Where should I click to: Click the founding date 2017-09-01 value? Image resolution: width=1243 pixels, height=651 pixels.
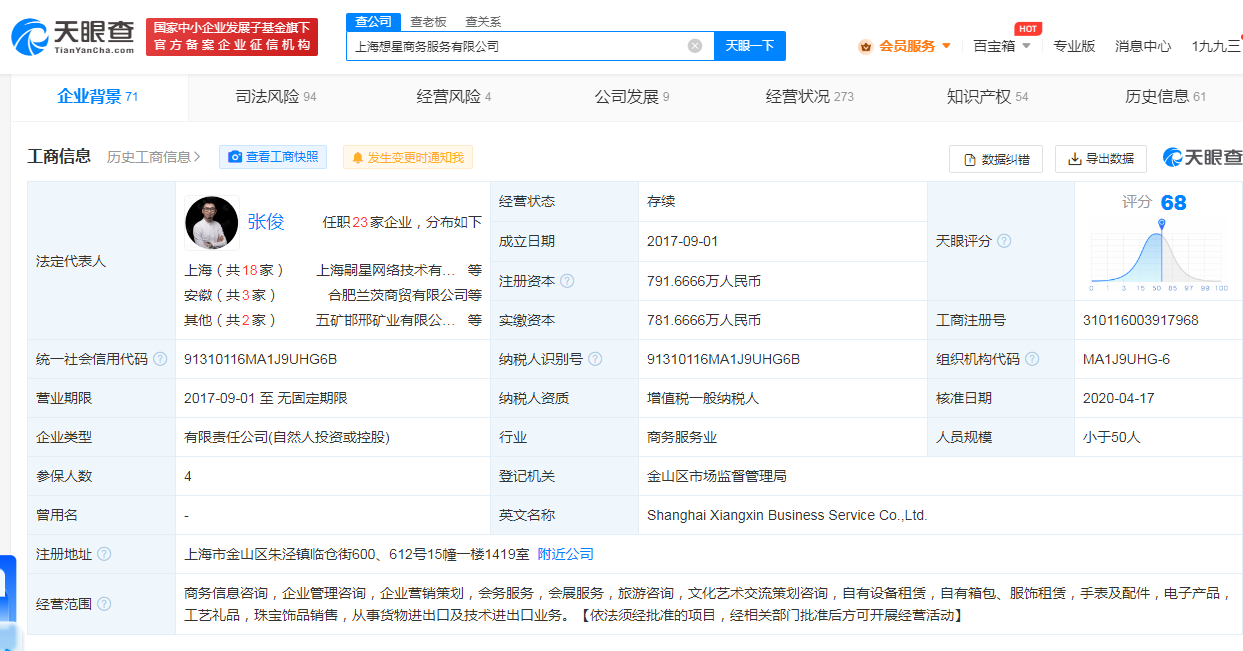tap(683, 241)
